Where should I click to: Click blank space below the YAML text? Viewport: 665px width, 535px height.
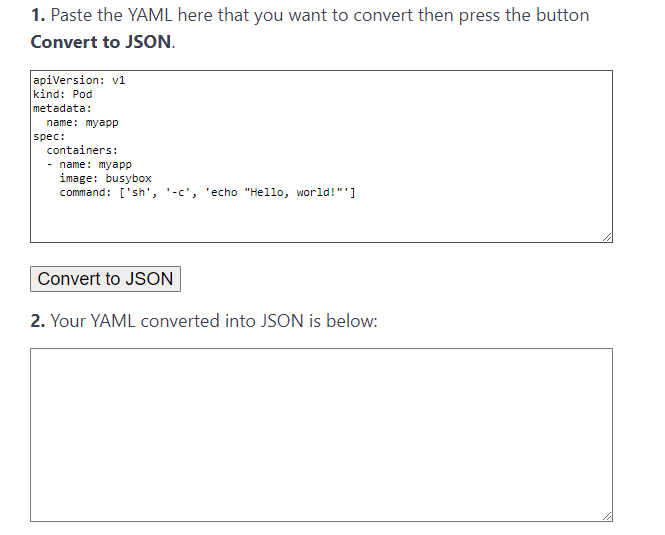321,220
